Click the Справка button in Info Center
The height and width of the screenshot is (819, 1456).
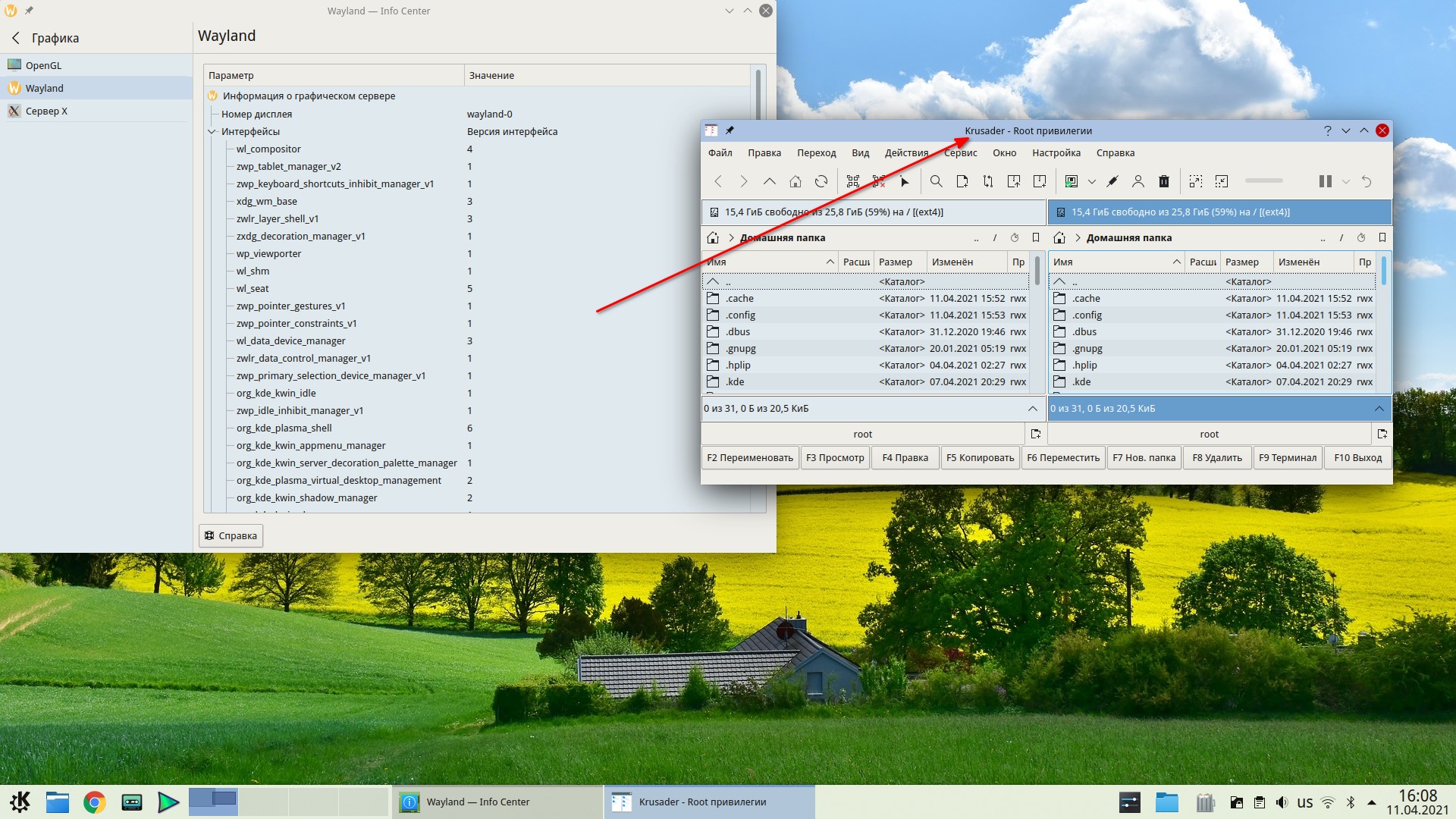pyautogui.click(x=231, y=535)
